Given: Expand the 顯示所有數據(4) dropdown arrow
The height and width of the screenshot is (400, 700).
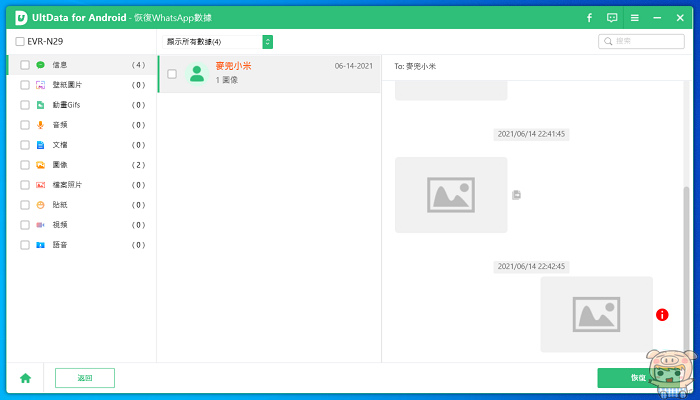Looking at the screenshot, I should click(267, 42).
